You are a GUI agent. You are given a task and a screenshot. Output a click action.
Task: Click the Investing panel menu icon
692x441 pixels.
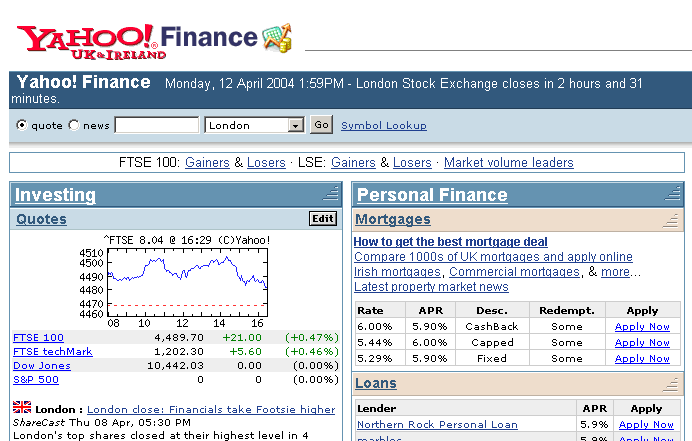(x=331, y=194)
